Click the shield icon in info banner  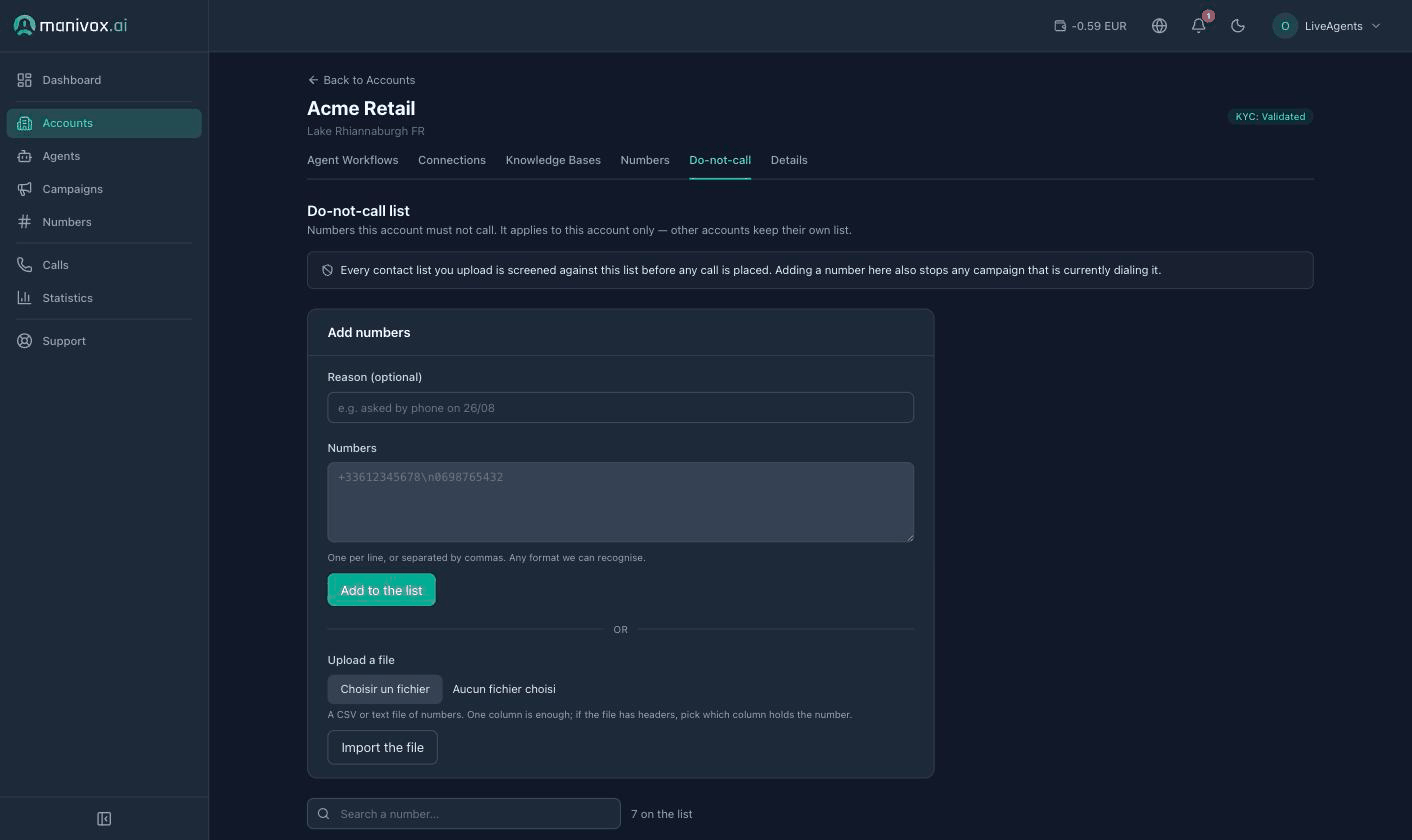pos(327,270)
